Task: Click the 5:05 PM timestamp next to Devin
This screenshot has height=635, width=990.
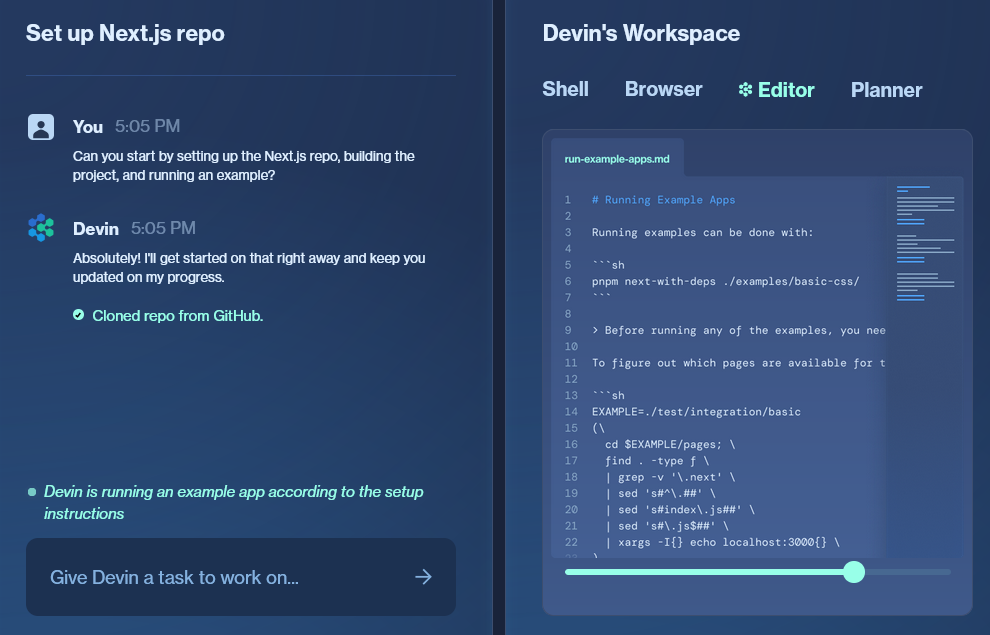Action: 163,228
